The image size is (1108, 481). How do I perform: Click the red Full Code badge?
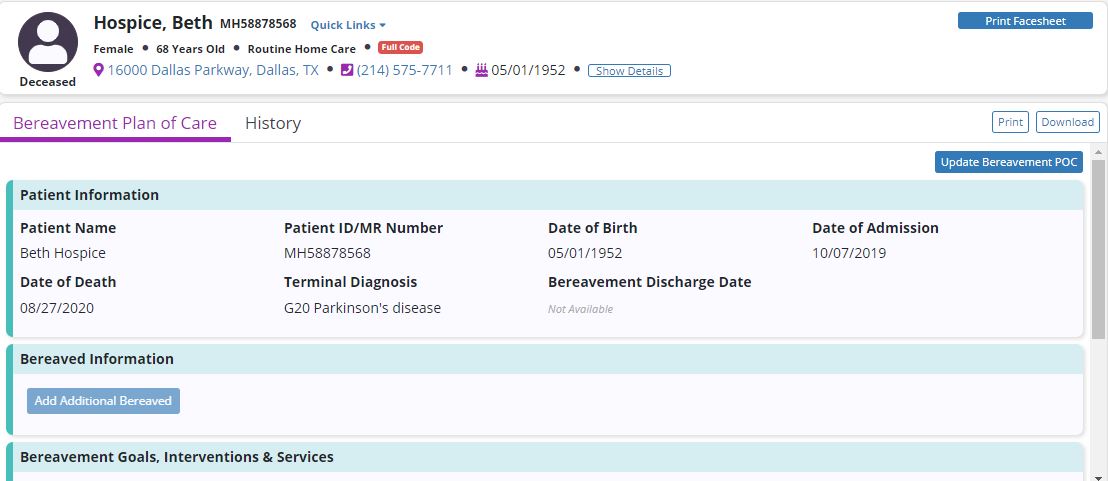[x=400, y=48]
